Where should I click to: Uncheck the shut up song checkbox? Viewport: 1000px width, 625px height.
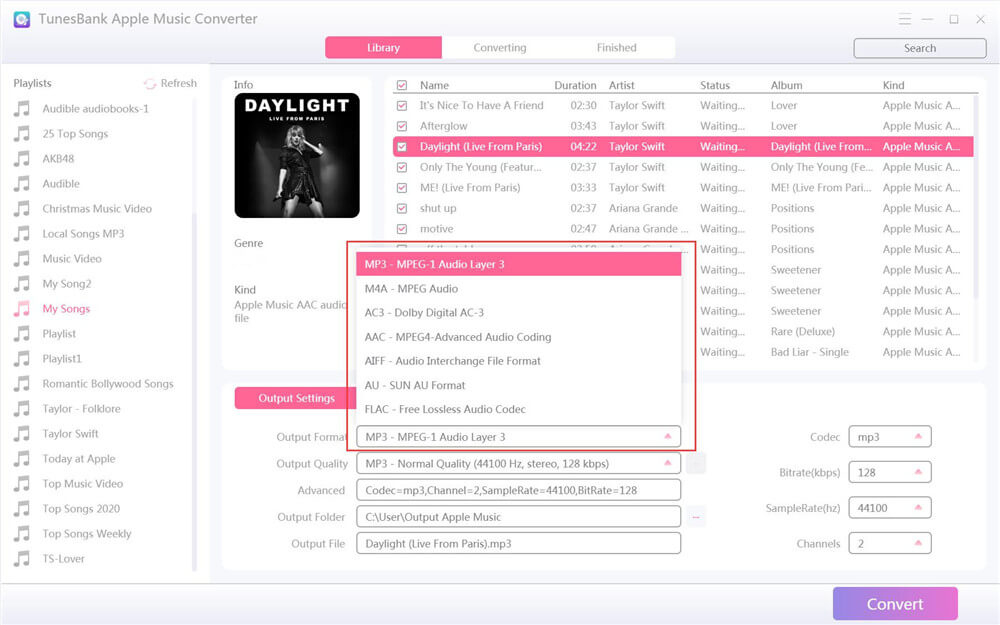pyautogui.click(x=402, y=208)
